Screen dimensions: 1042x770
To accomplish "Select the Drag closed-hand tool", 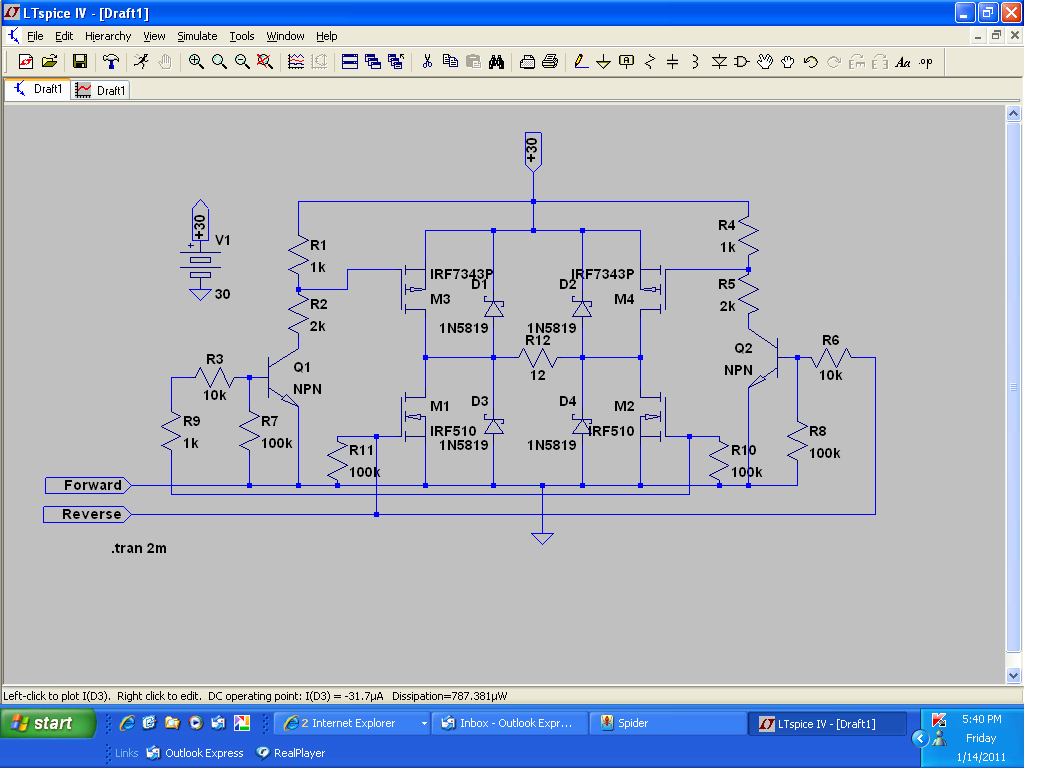I will click(x=787, y=62).
